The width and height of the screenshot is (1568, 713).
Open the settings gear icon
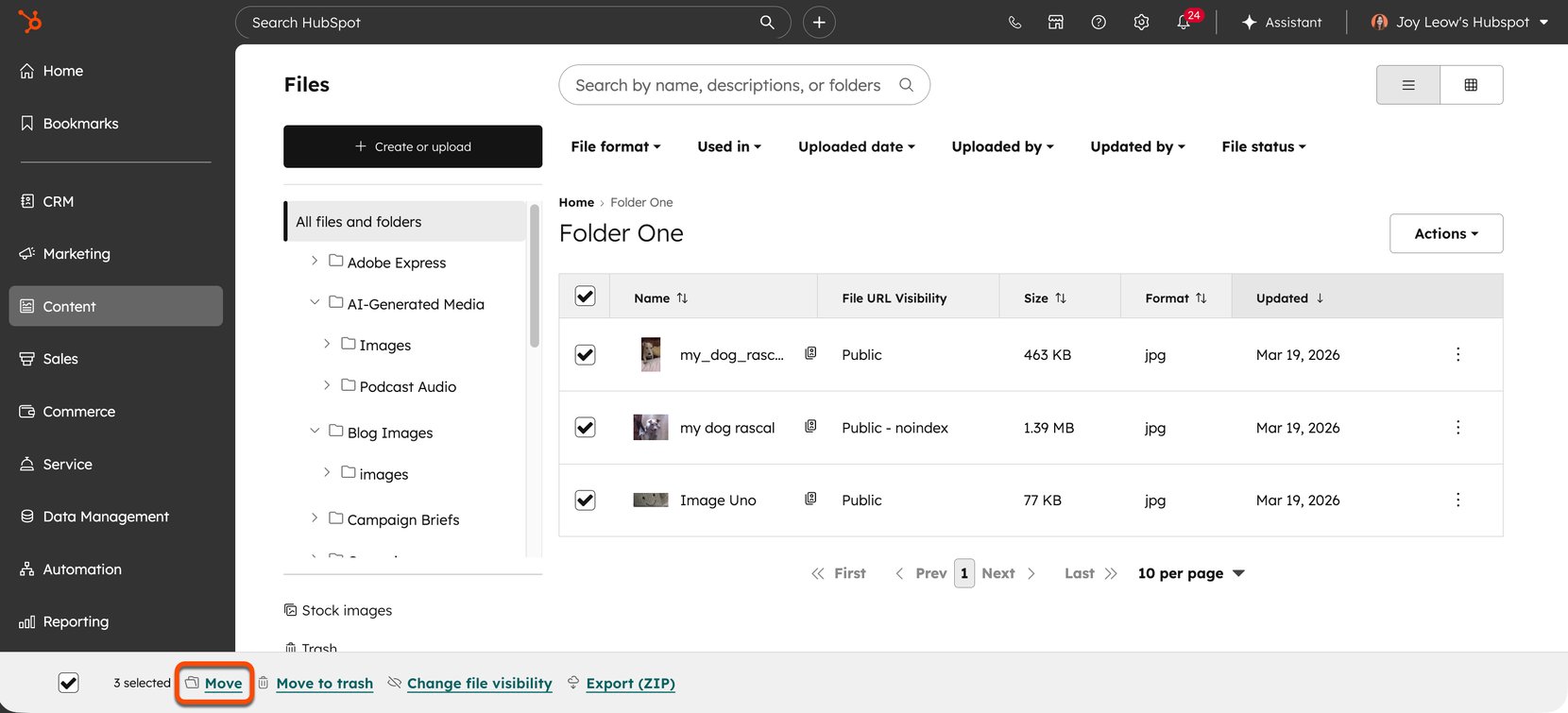1141,22
